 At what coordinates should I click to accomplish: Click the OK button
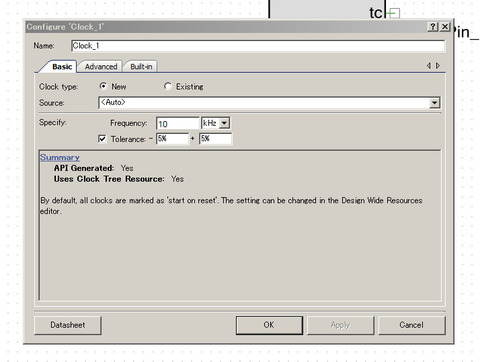tap(269, 325)
